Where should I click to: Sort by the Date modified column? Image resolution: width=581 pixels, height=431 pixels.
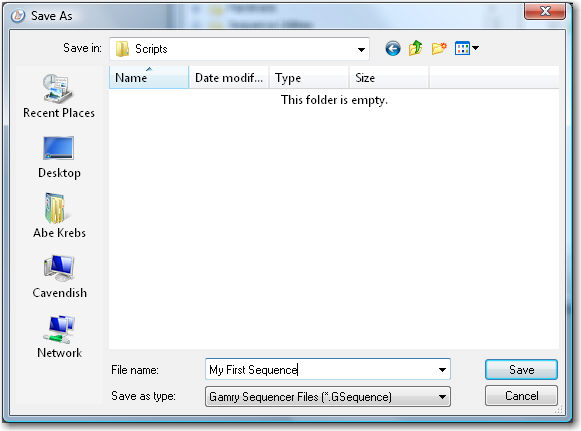[x=229, y=77]
